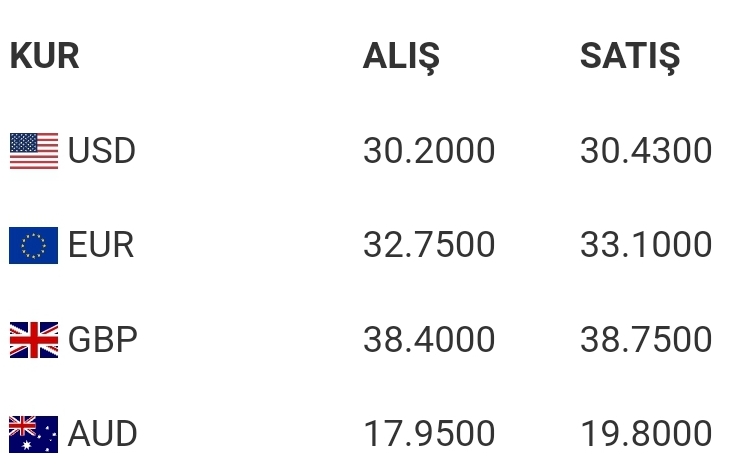Select the USD currency label
This screenshot has height=467, width=733.
pos(102,151)
